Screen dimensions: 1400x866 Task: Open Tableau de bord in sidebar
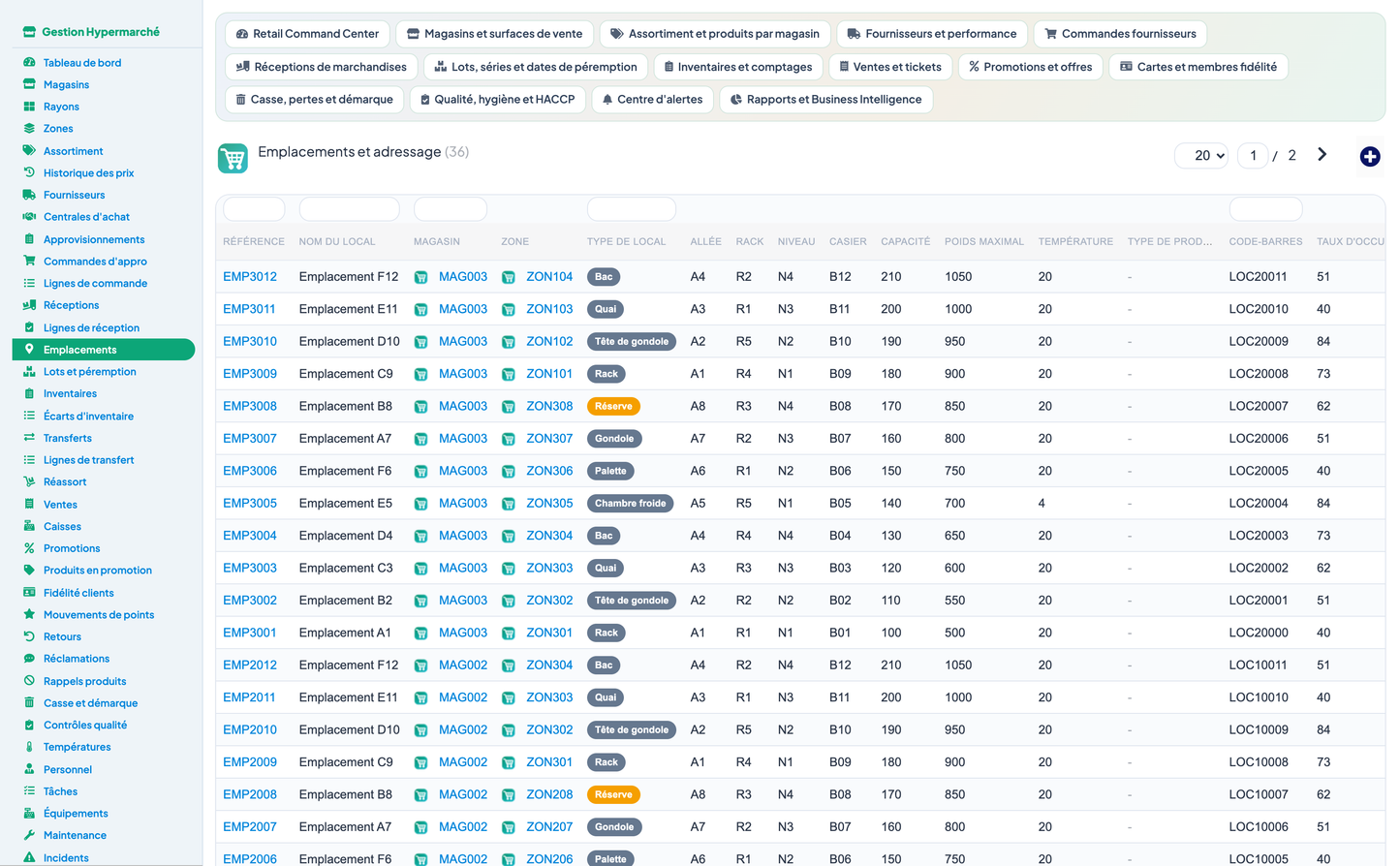[x=82, y=63]
